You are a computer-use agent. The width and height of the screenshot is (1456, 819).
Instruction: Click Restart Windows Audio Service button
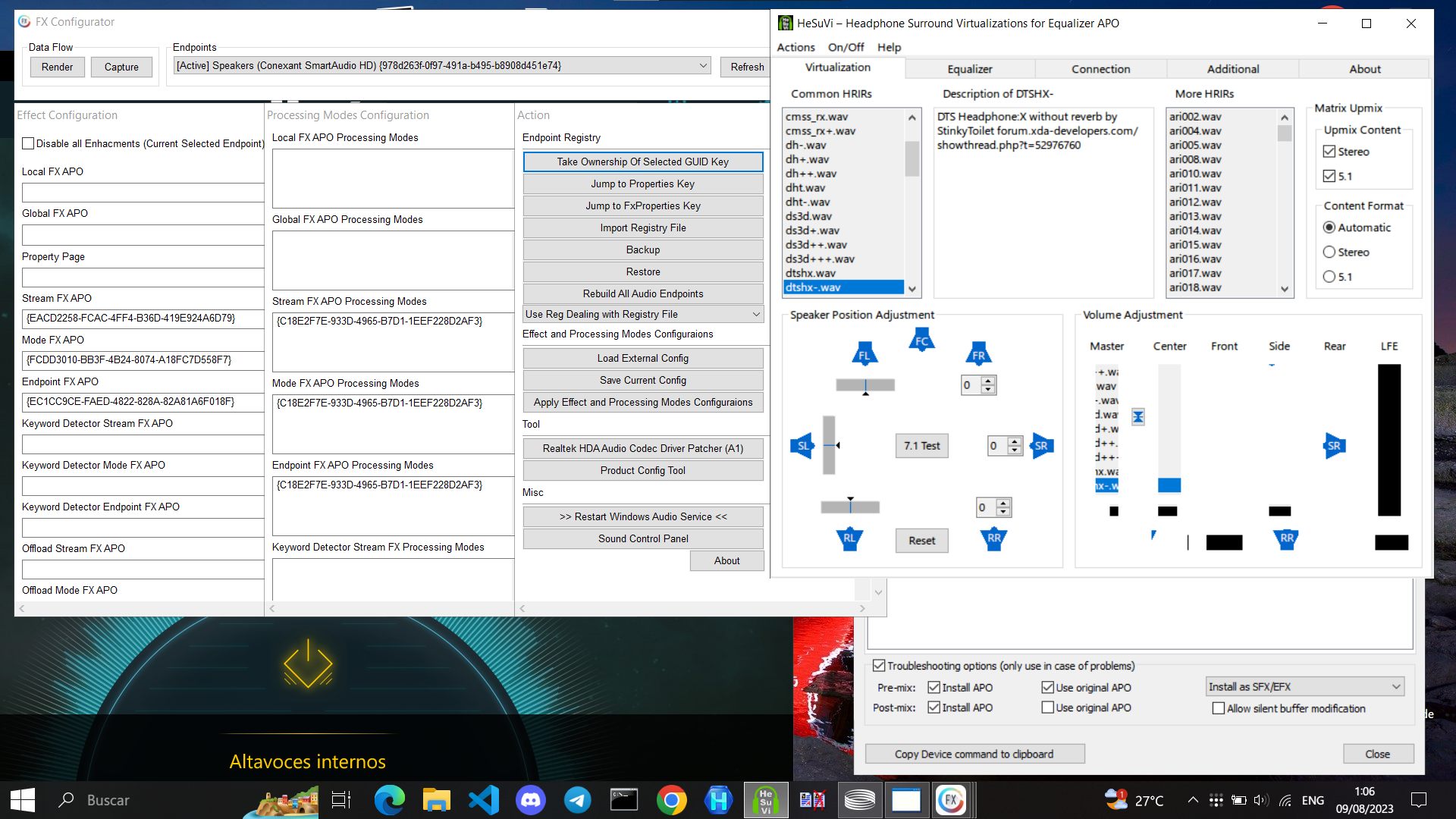(x=643, y=516)
